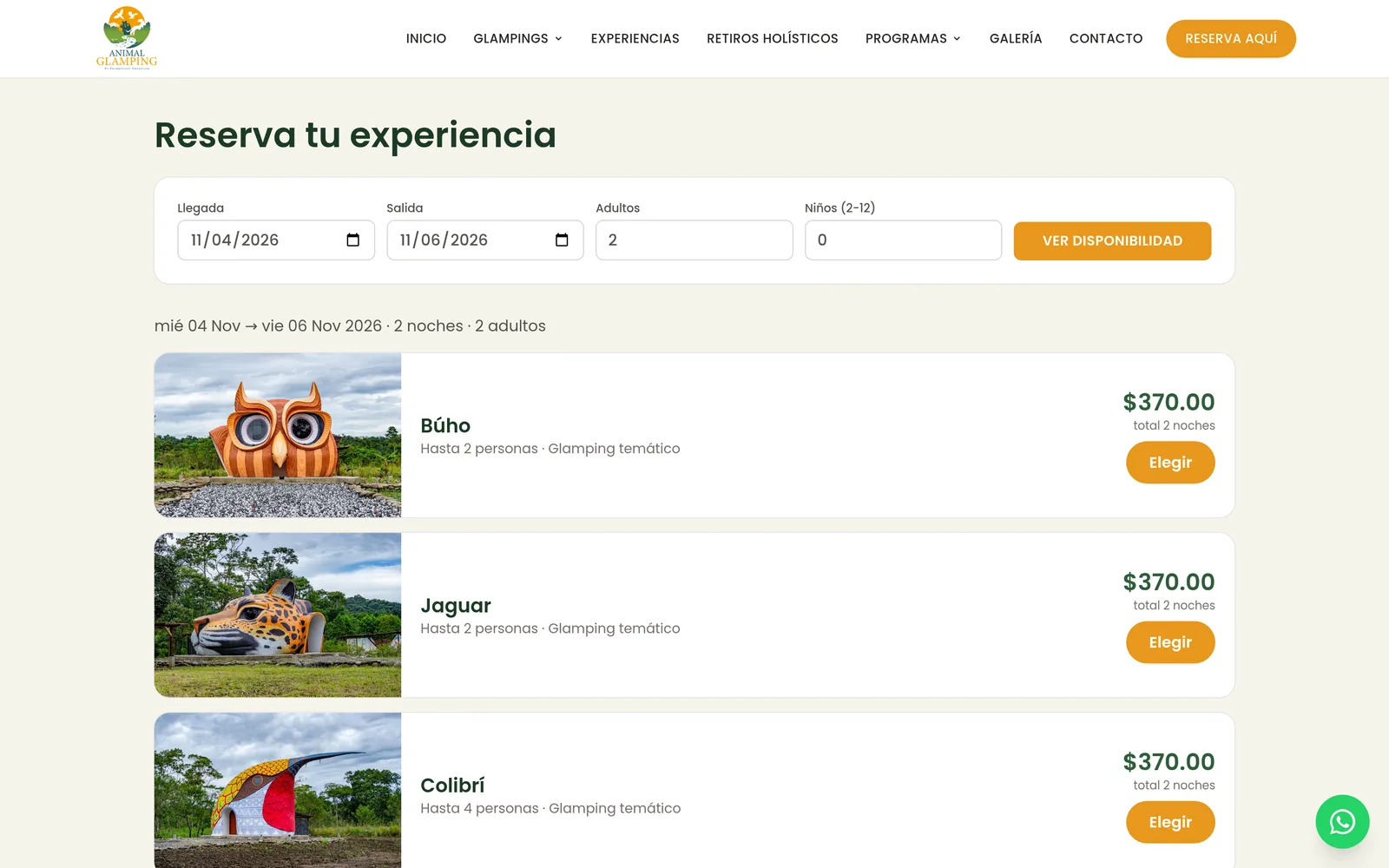The width and height of the screenshot is (1389, 868).
Task: Choose the Jaguar glamping with Elegir
Action: 1170,642
